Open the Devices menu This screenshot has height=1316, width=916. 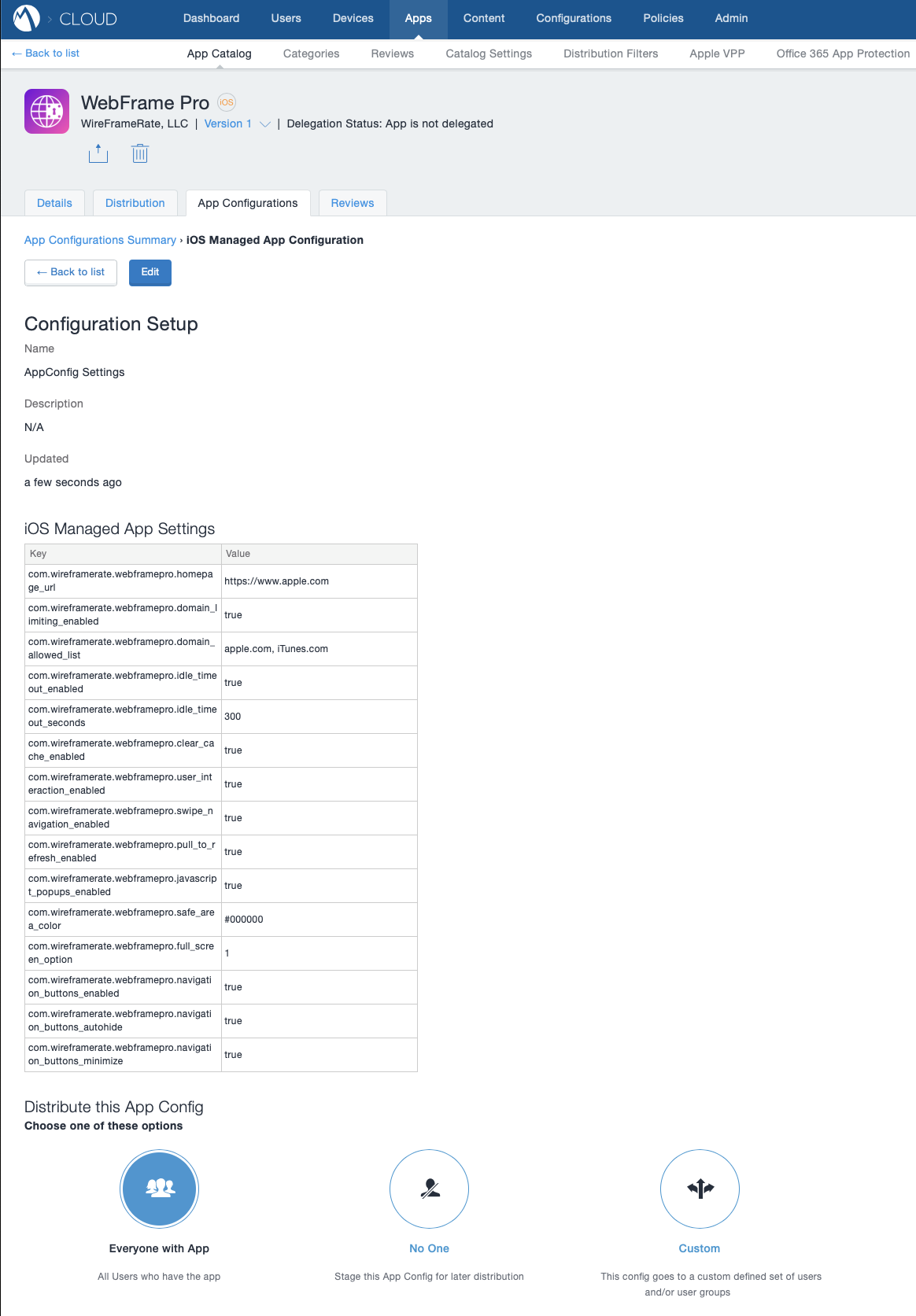[x=353, y=18]
